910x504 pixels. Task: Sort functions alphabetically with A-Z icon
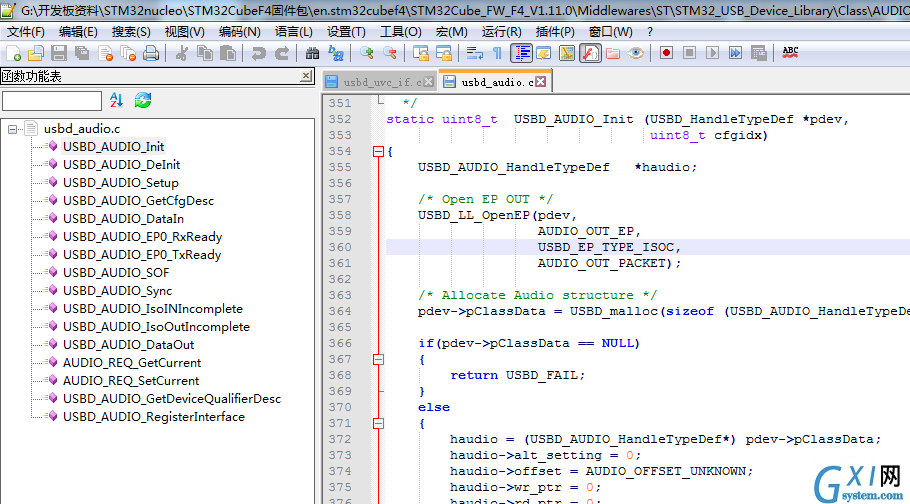click(116, 100)
